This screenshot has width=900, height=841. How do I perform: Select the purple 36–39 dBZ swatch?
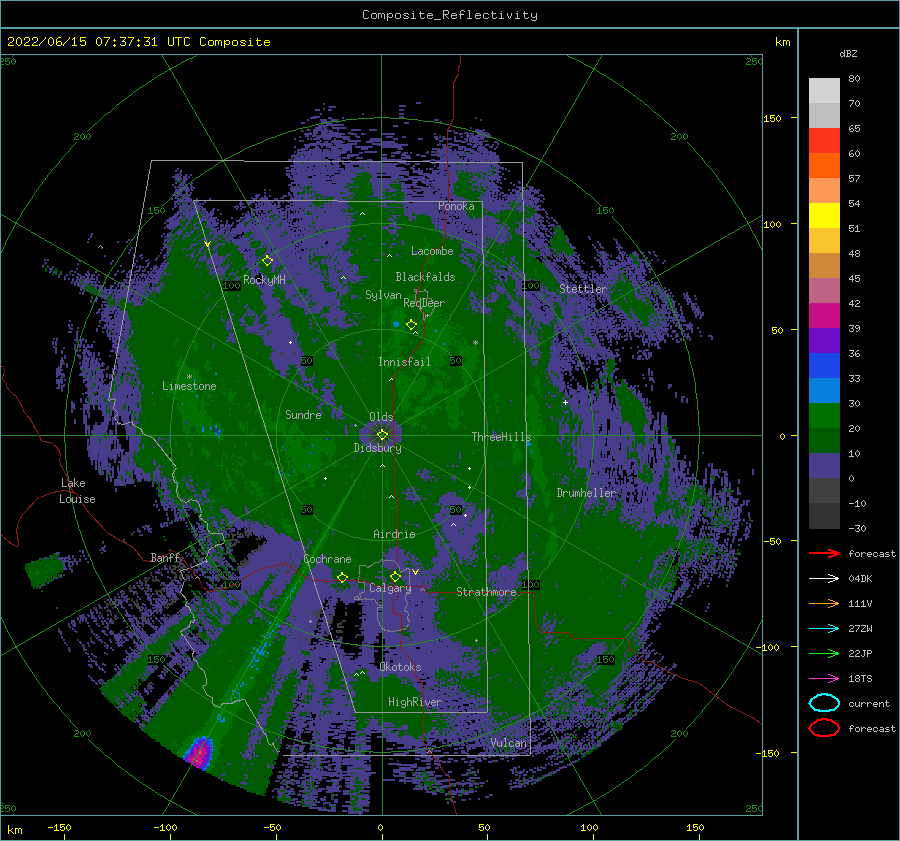click(824, 341)
